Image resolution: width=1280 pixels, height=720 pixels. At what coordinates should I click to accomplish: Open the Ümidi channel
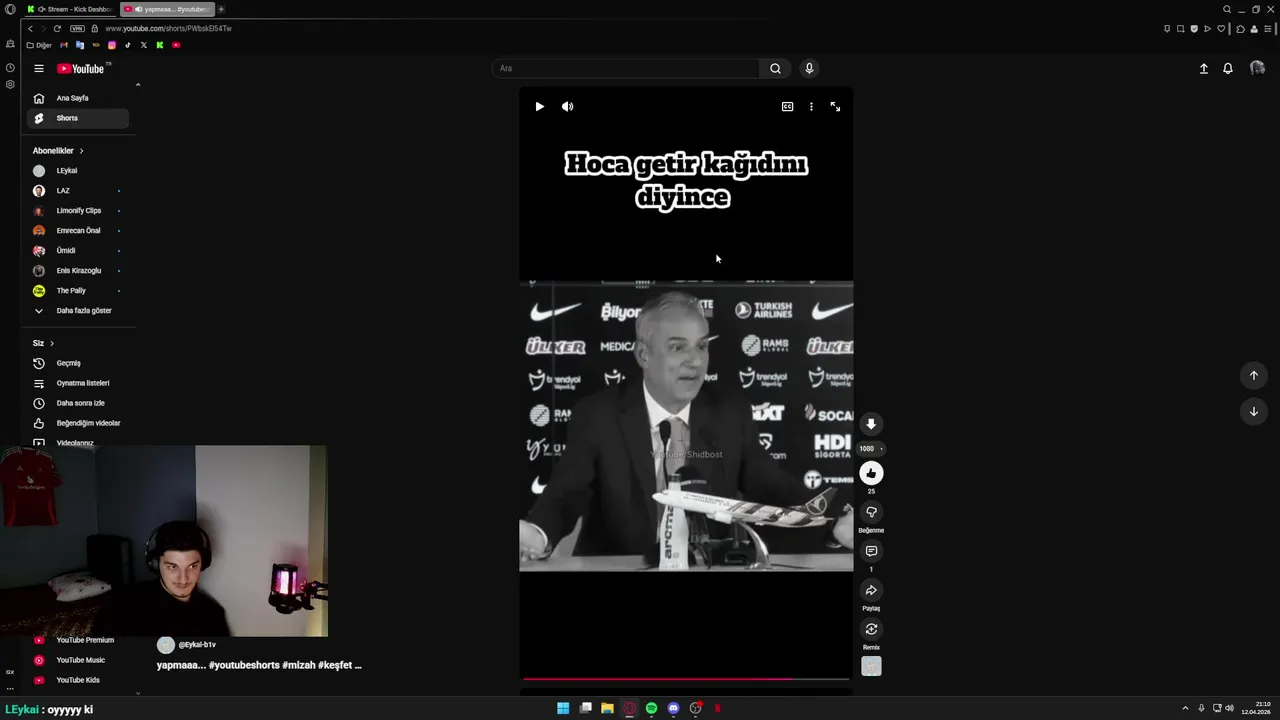(x=78, y=251)
